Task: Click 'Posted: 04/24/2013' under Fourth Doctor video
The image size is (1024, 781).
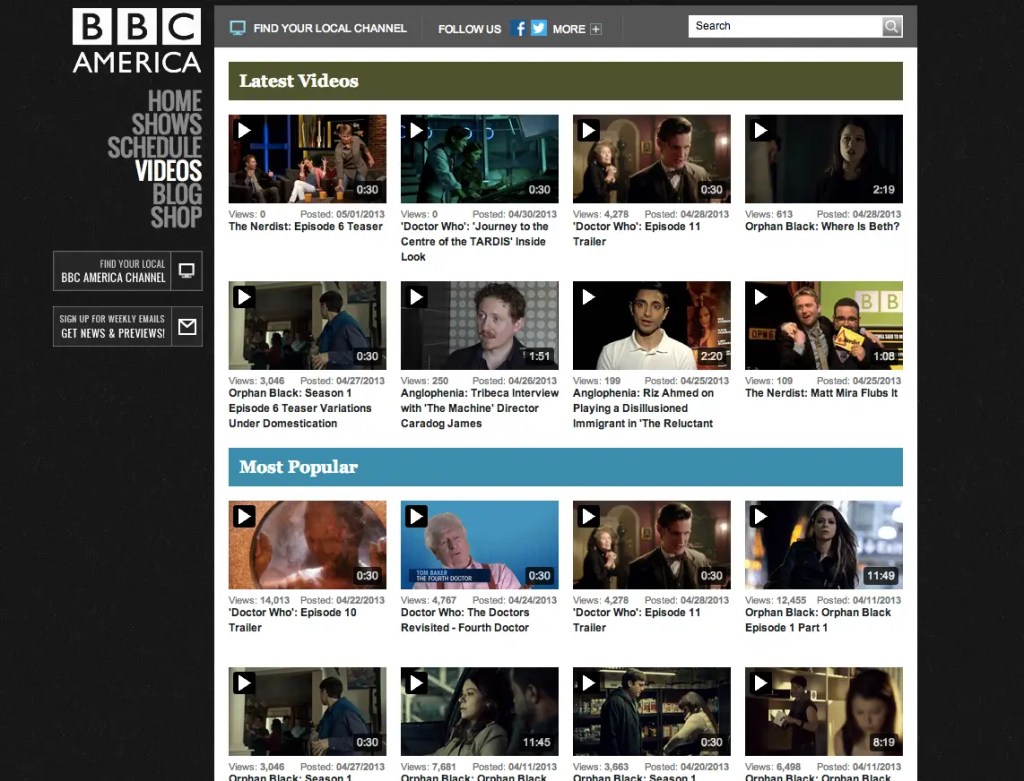Action: [x=515, y=600]
